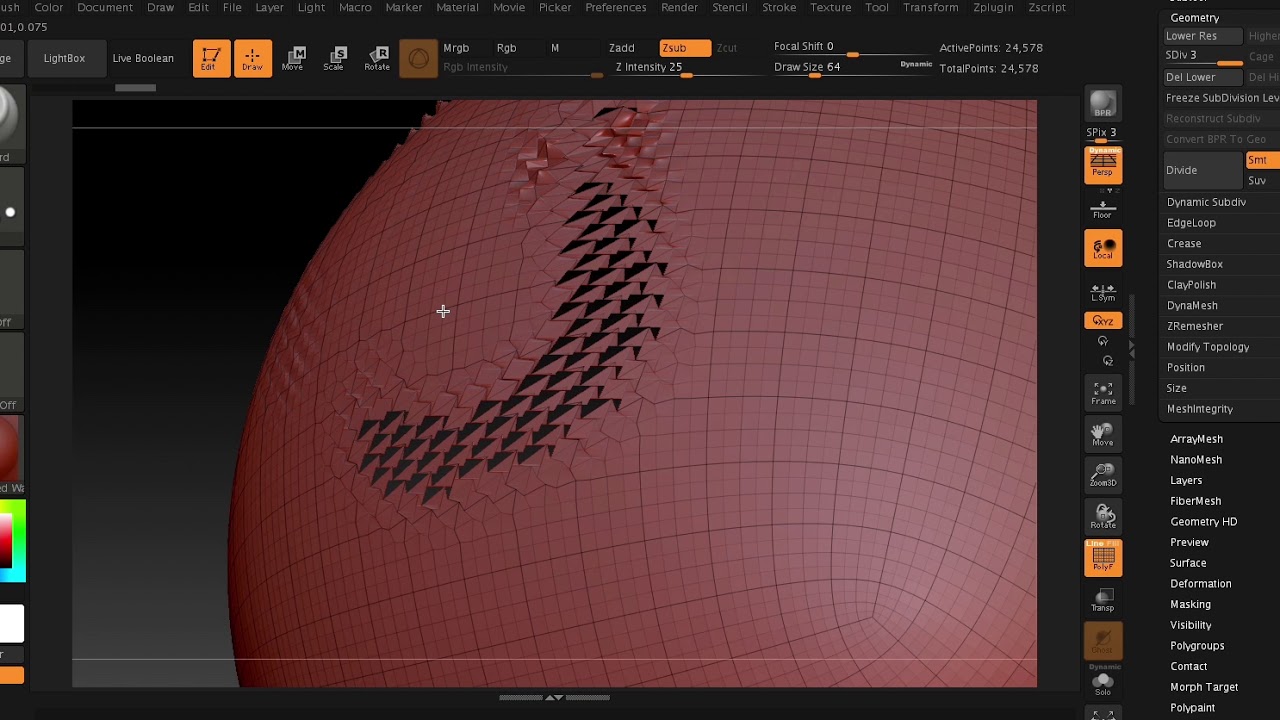Toggle Mrgb paint mode
The width and height of the screenshot is (1280, 720).
(x=456, y=48)
